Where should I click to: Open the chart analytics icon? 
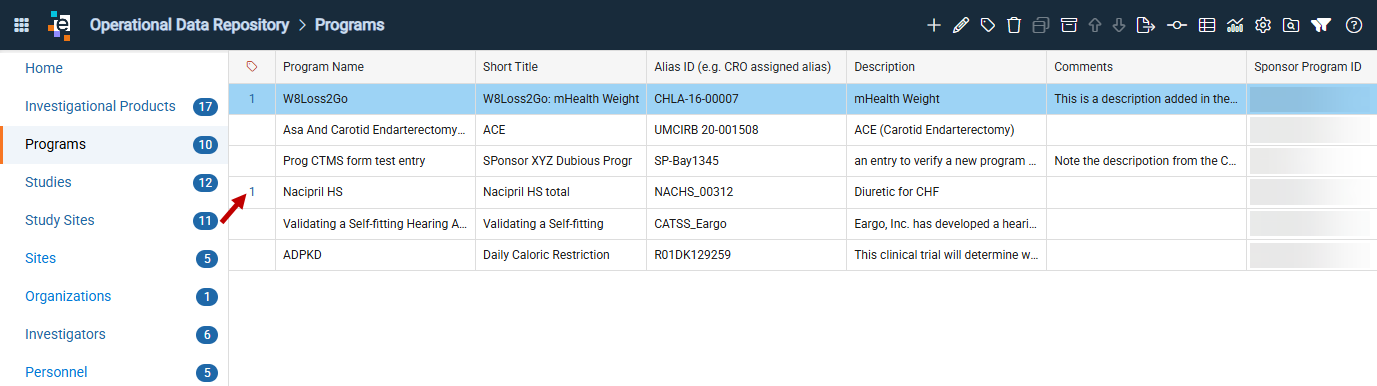(1235, 25)
